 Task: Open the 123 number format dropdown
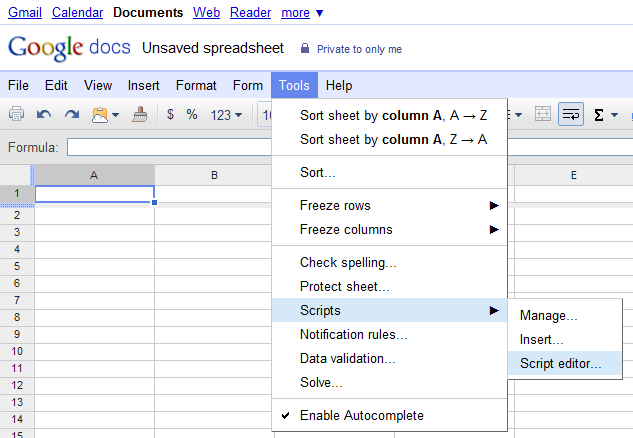point(226,114)
